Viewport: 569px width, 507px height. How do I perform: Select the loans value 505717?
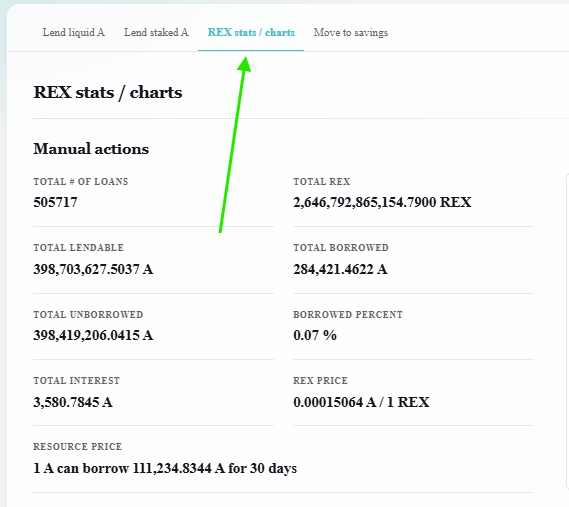click(x=56, y=202)
